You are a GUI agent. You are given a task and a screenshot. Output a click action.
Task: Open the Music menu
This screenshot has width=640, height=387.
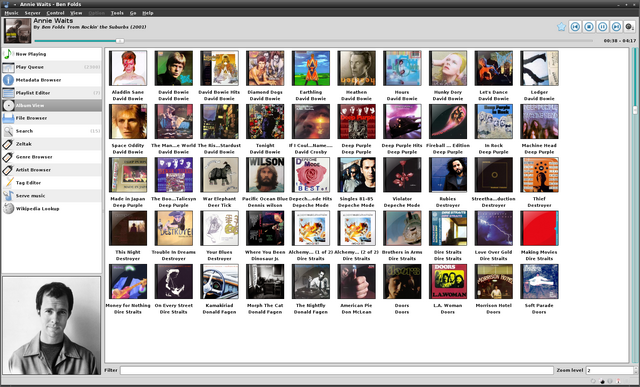[x=11, y=13]
